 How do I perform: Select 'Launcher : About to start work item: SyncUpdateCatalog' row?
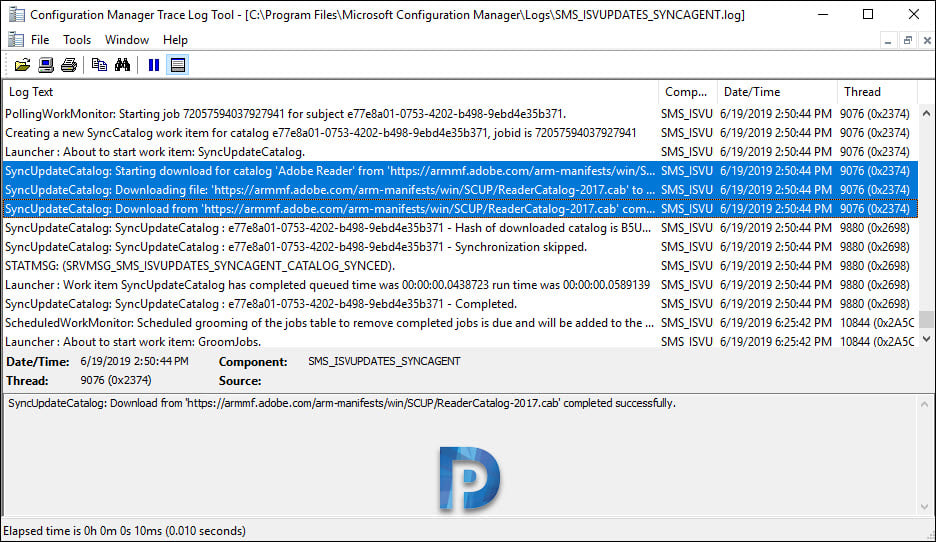point(460,152)
